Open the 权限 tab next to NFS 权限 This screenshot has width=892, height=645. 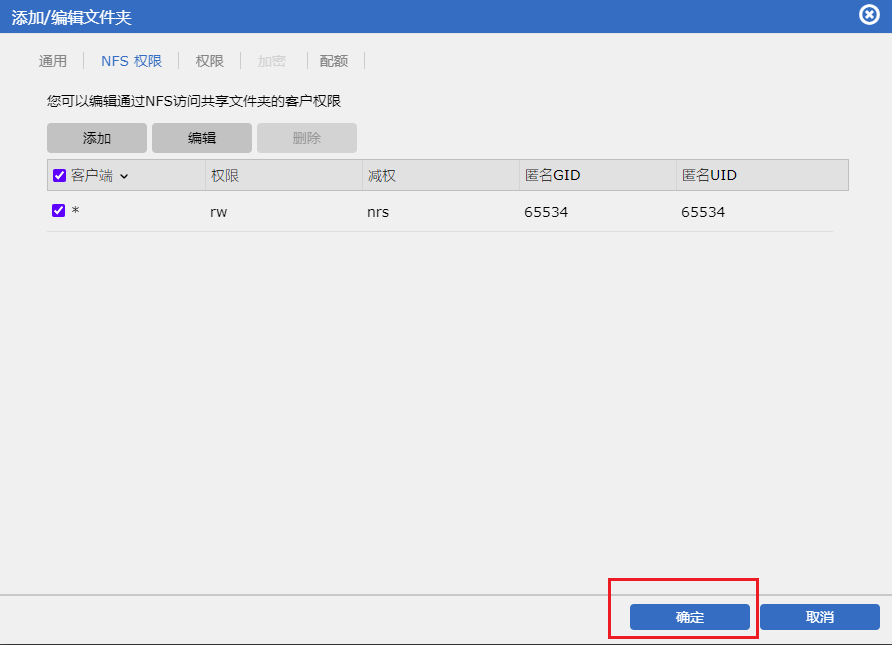[210, 61]
